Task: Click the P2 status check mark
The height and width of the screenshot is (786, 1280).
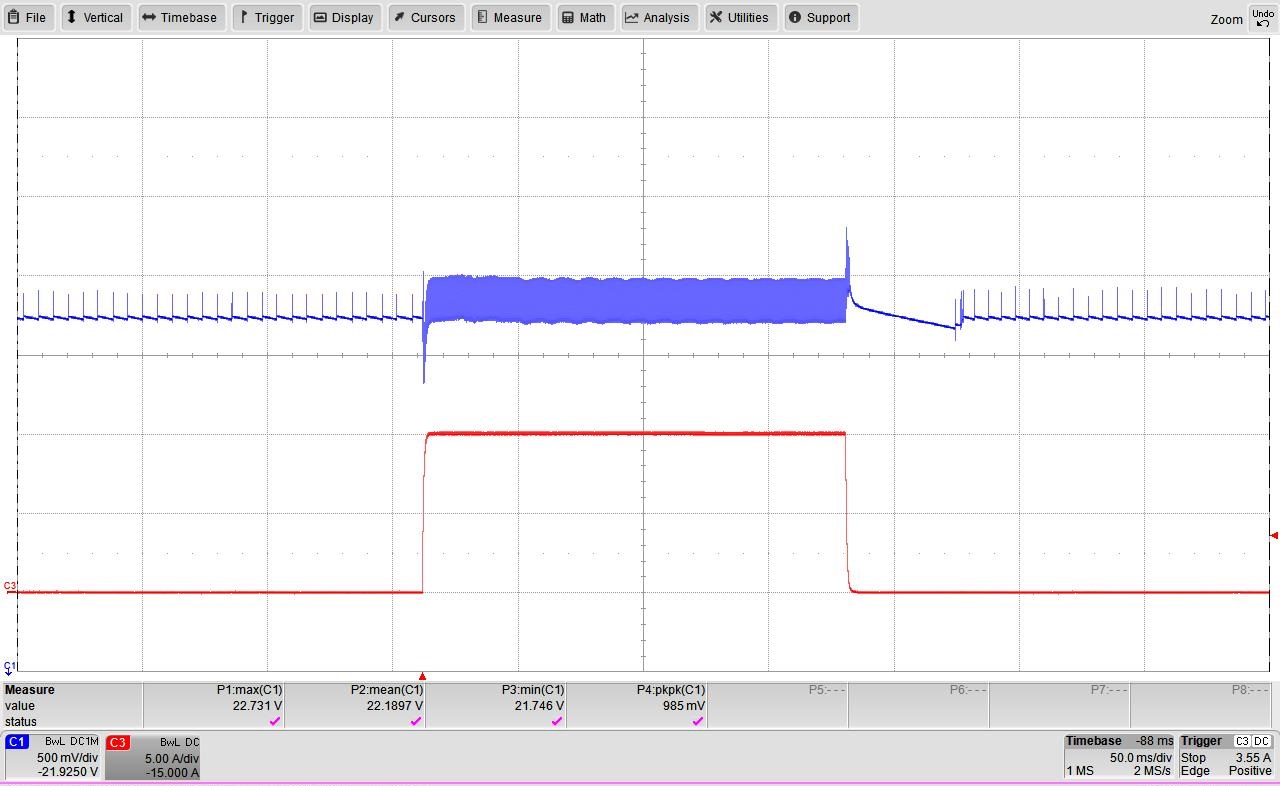Action: [416, 722]
